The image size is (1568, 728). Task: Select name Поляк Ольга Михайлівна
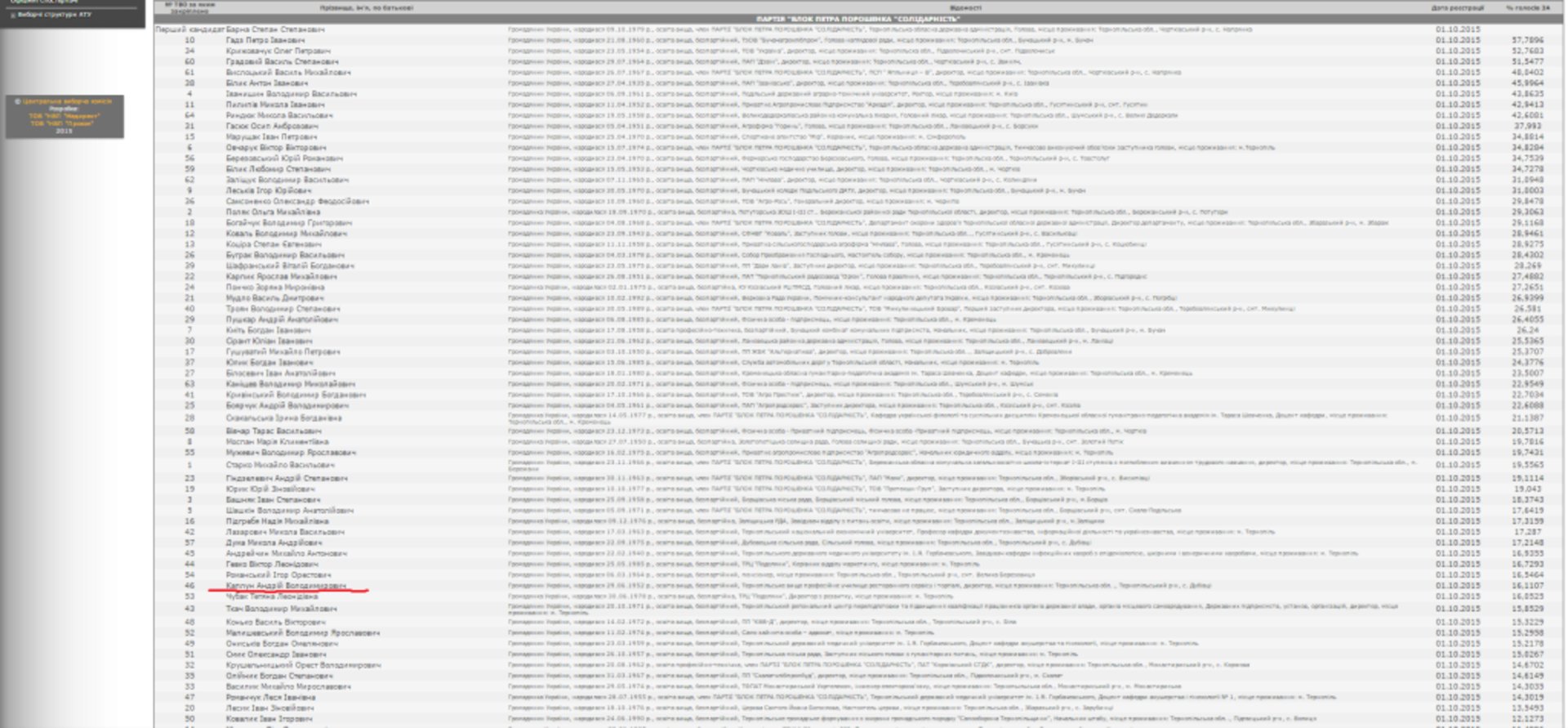coord(273,212)
